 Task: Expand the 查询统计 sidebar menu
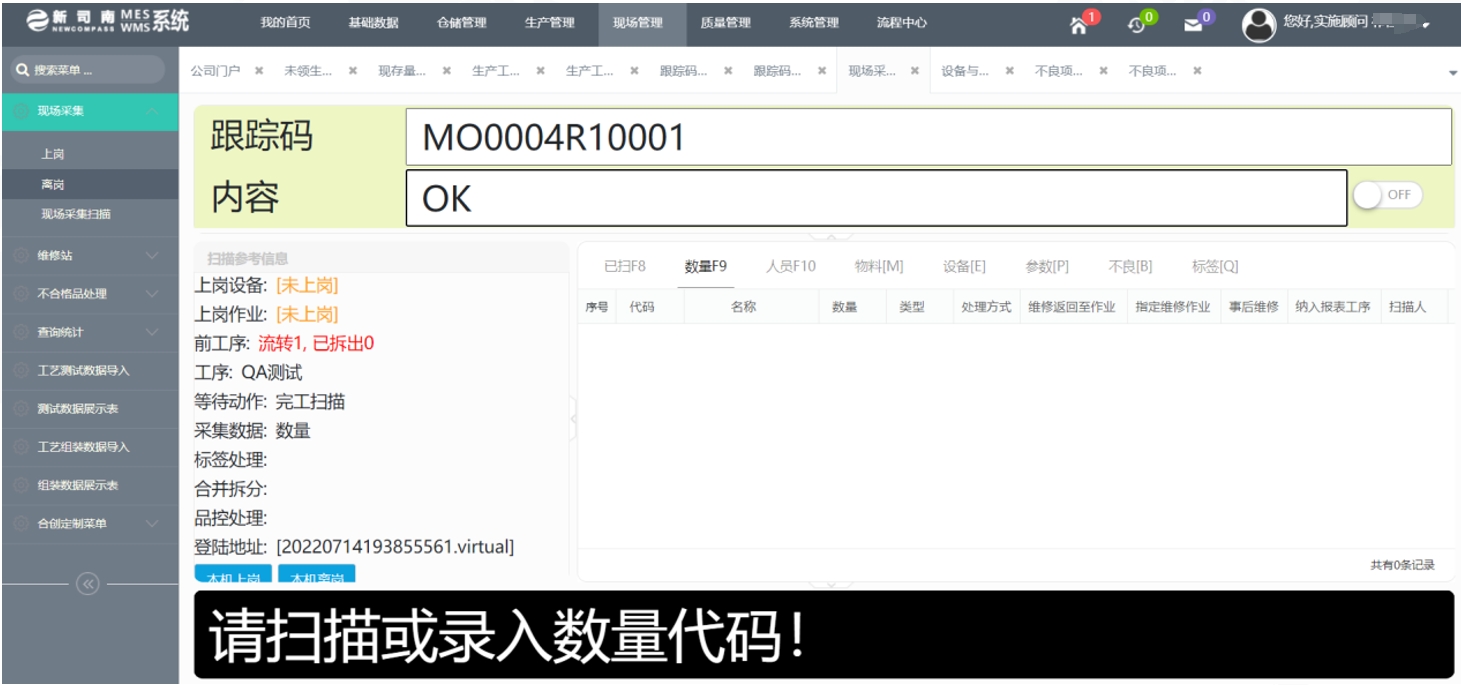[152, 332]
